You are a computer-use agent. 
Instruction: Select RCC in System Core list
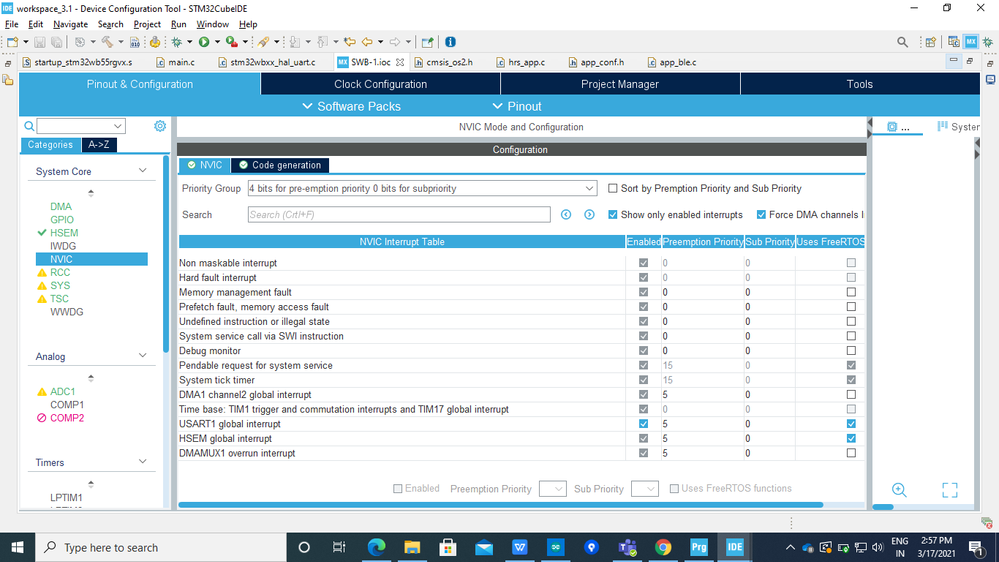click(x=60, y=272)
